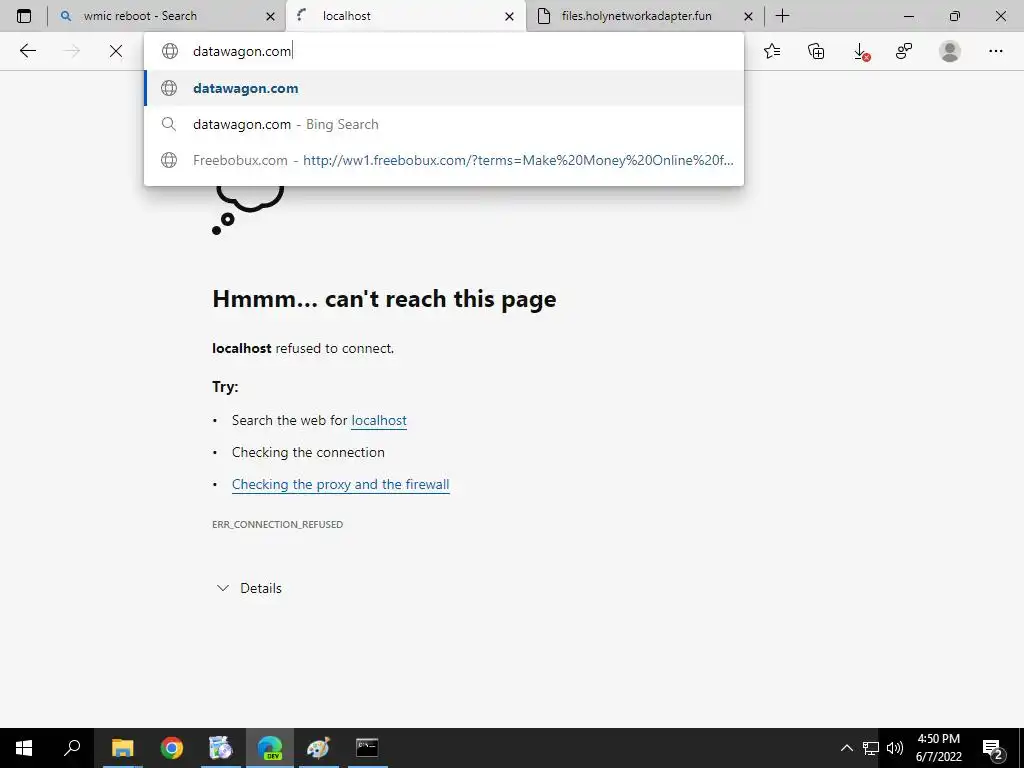Open the taskbar search magnifier
This screenshot has height=768, width=1024.
click(x=72, y=748)
